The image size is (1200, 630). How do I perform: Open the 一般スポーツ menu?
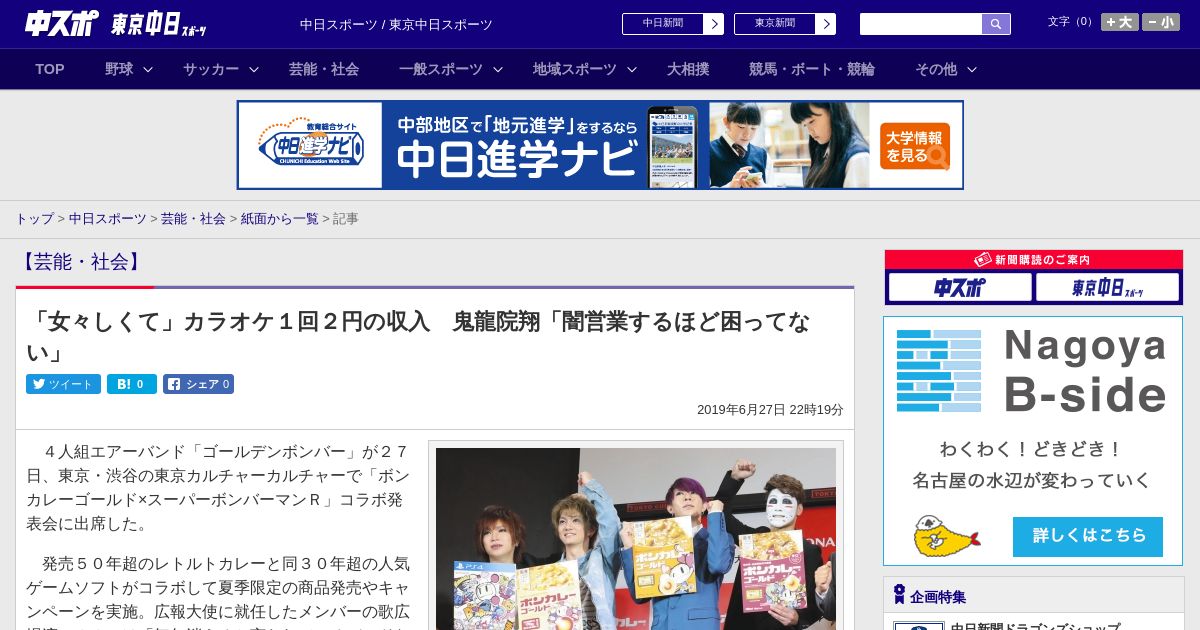pyautogui.click(x=441, y=69)
